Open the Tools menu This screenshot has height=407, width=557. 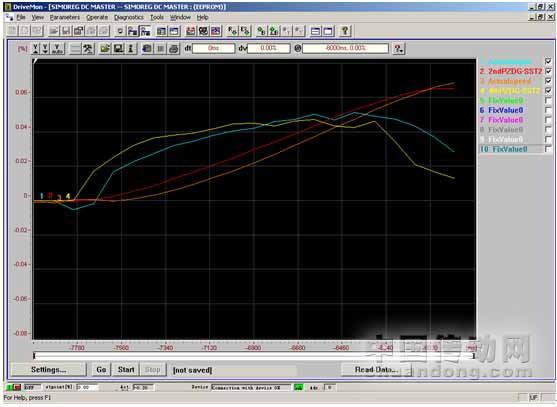click(x=157, y=17)
